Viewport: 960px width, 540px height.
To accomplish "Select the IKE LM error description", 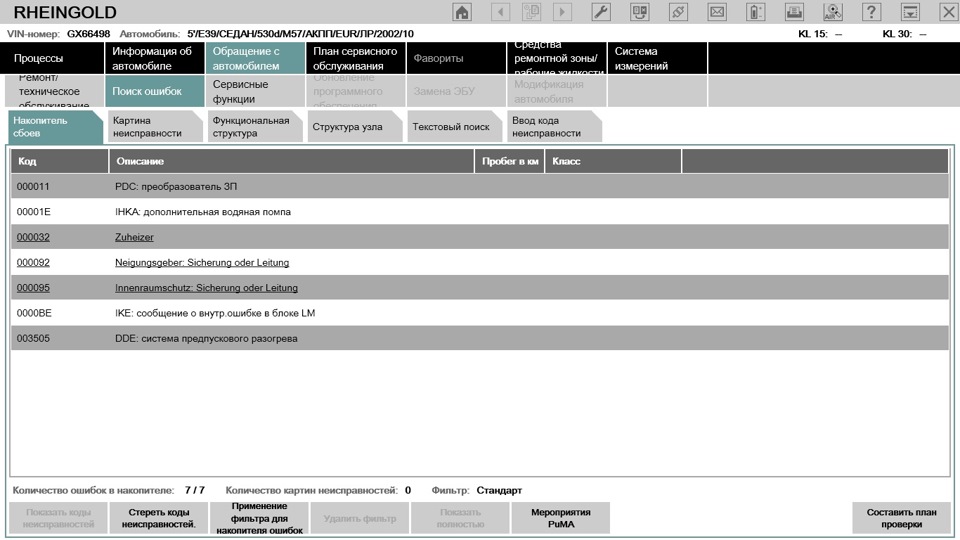I will point(215,313).
